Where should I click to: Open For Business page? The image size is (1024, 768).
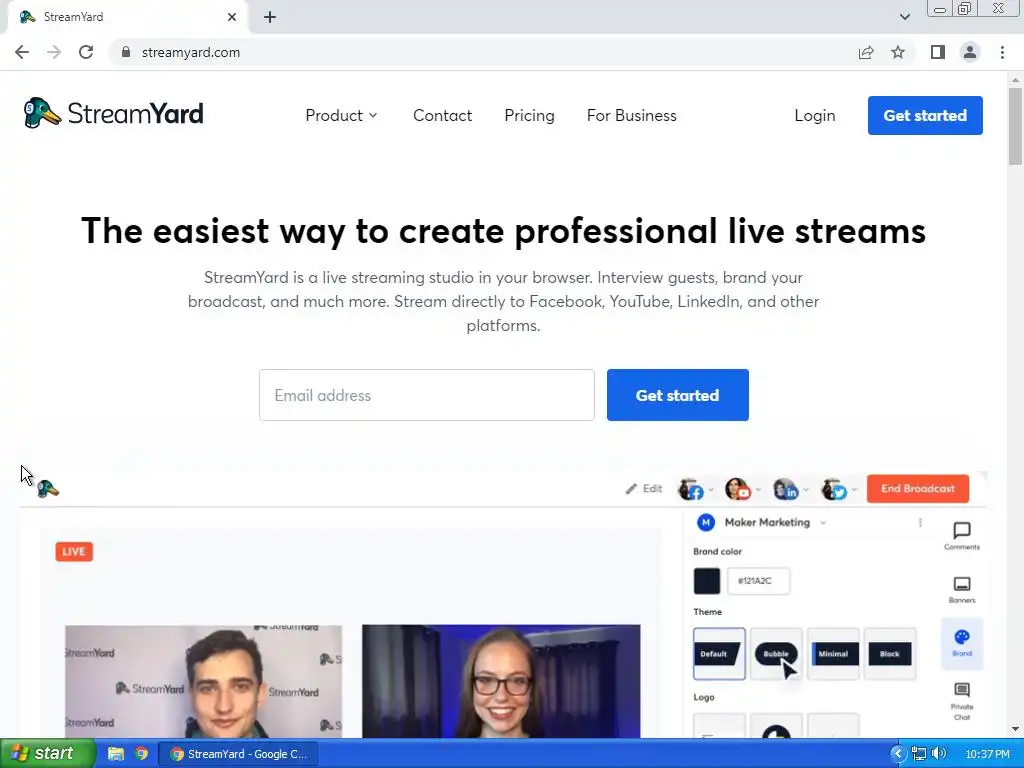pyautogui.click(x=632, y=116)
